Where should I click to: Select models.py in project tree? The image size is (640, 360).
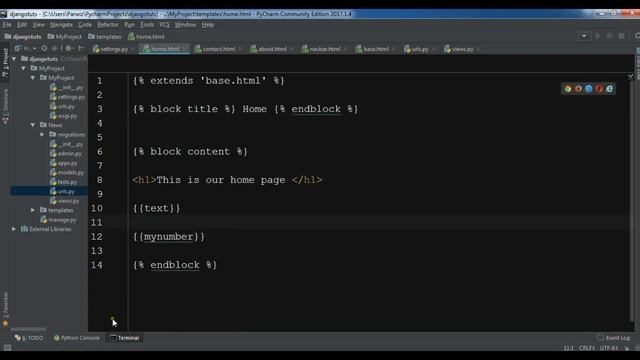[x=67, y=172]
